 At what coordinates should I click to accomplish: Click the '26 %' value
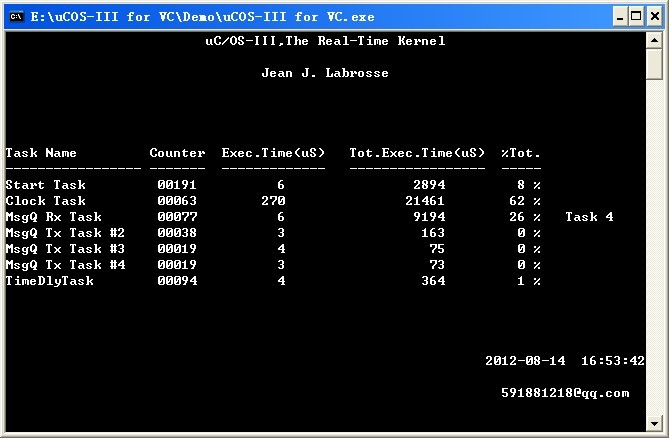(525, 217)
